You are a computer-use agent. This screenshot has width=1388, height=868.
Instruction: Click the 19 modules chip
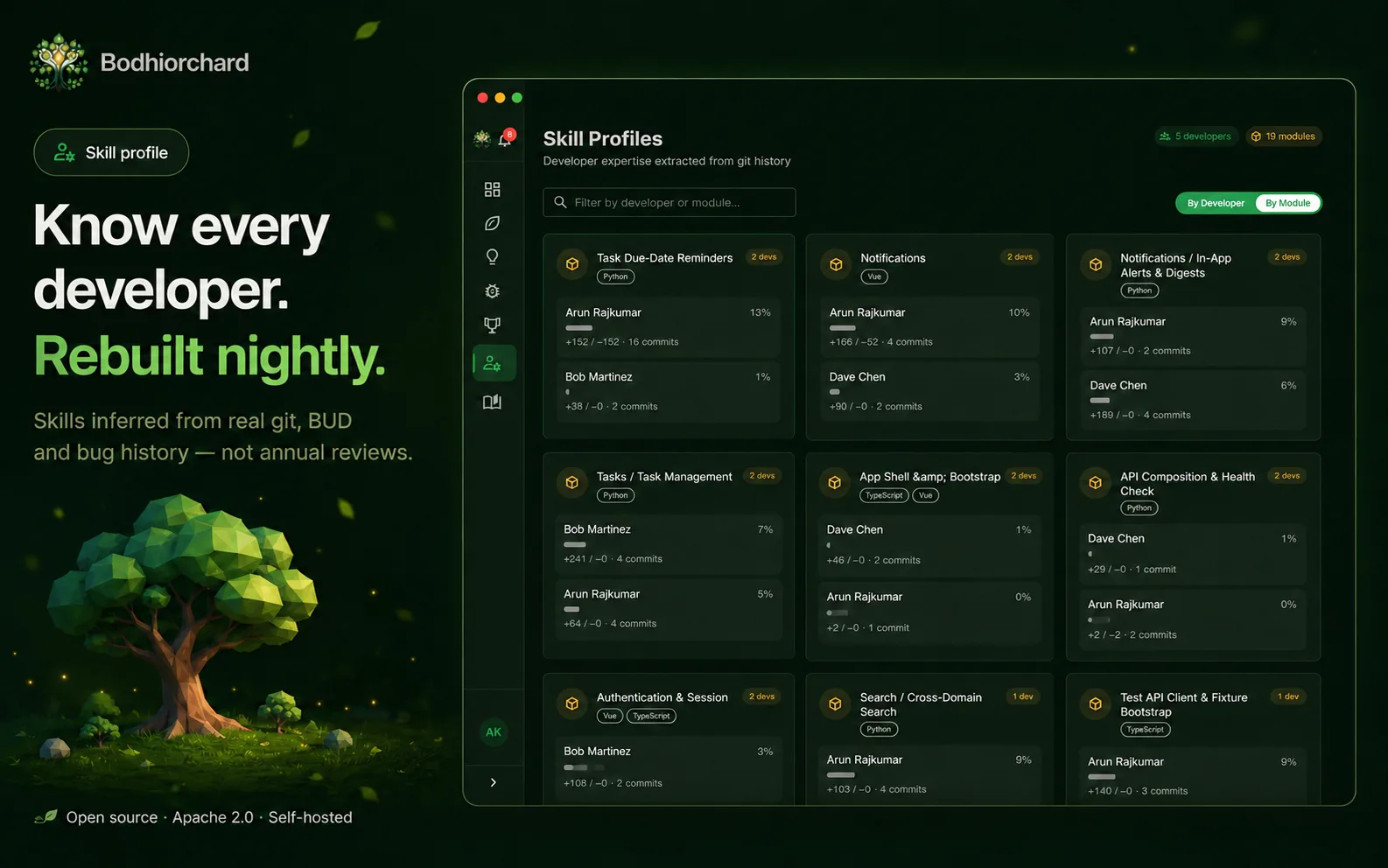[x=1283, y=136]
